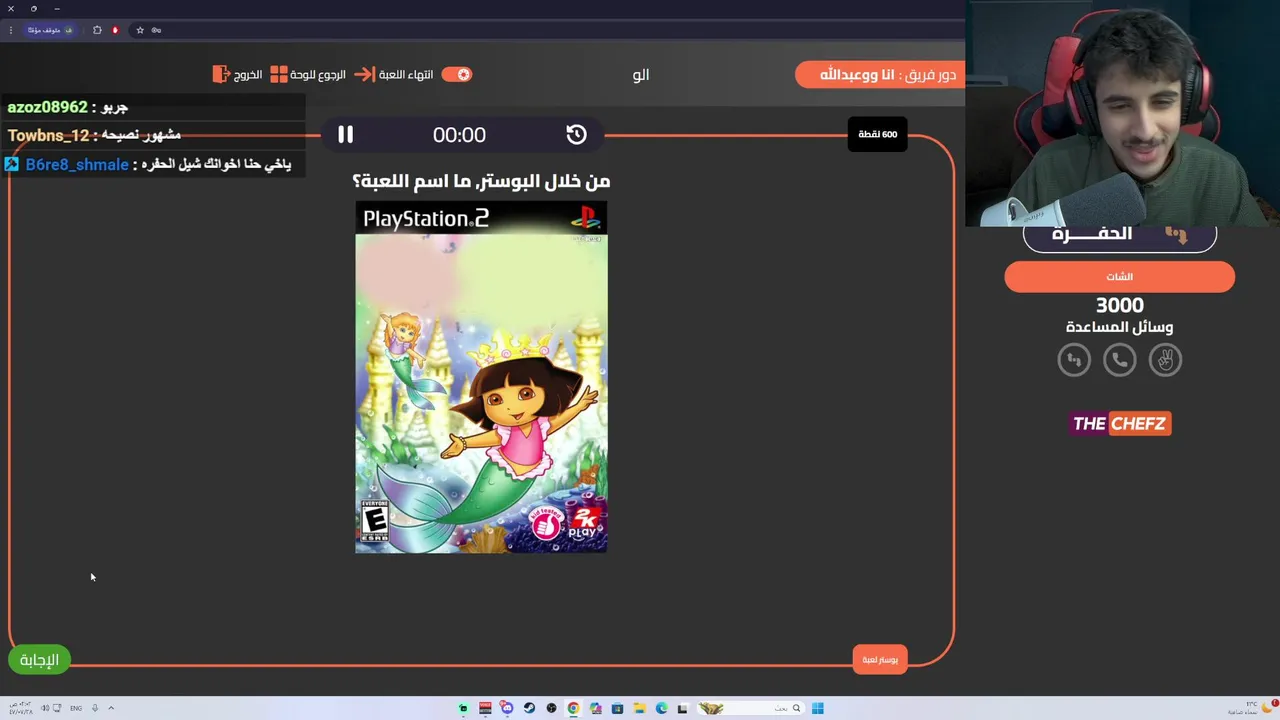Open Discord from the taskbar

click(x=507, y=708)
